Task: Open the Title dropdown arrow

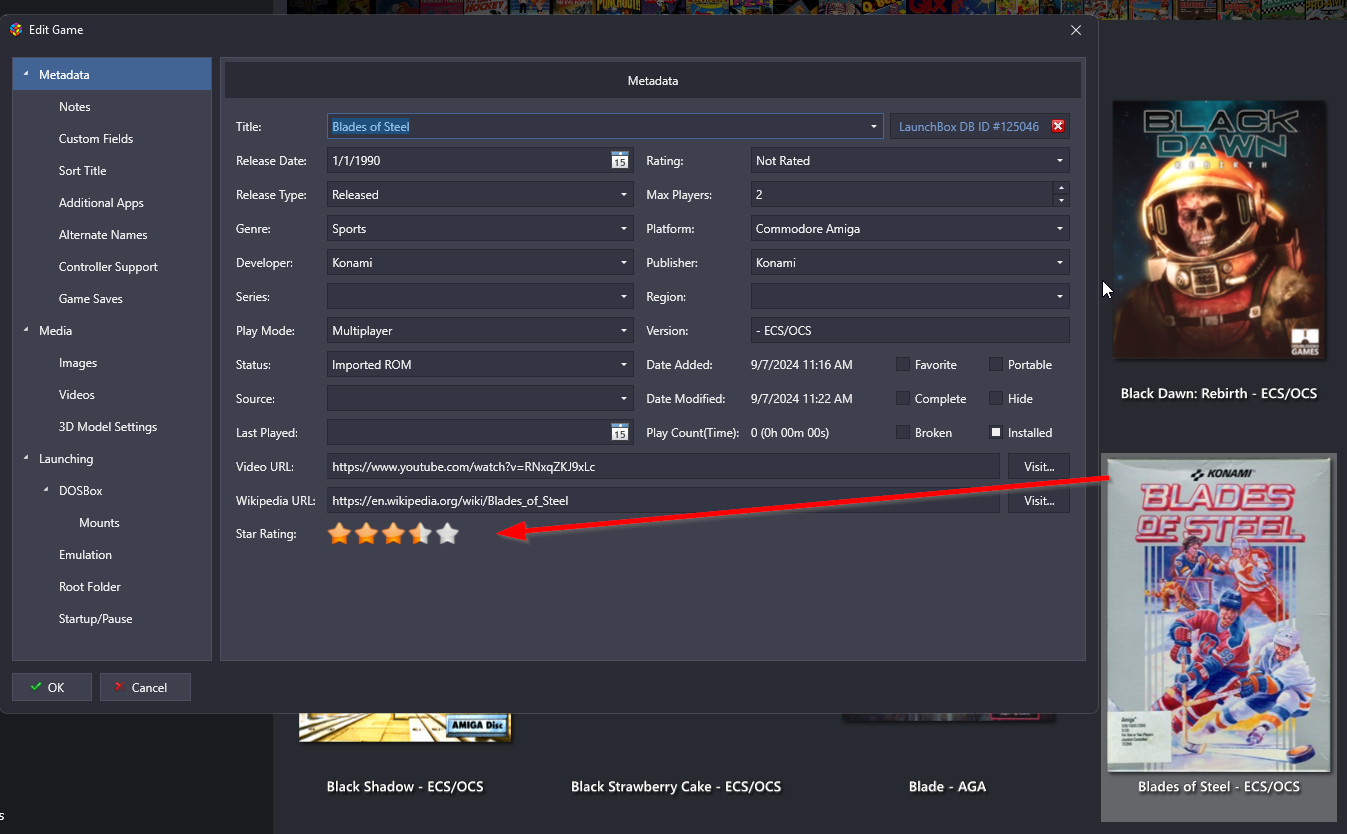Action: pyautogui.click(x=873, y=127)
